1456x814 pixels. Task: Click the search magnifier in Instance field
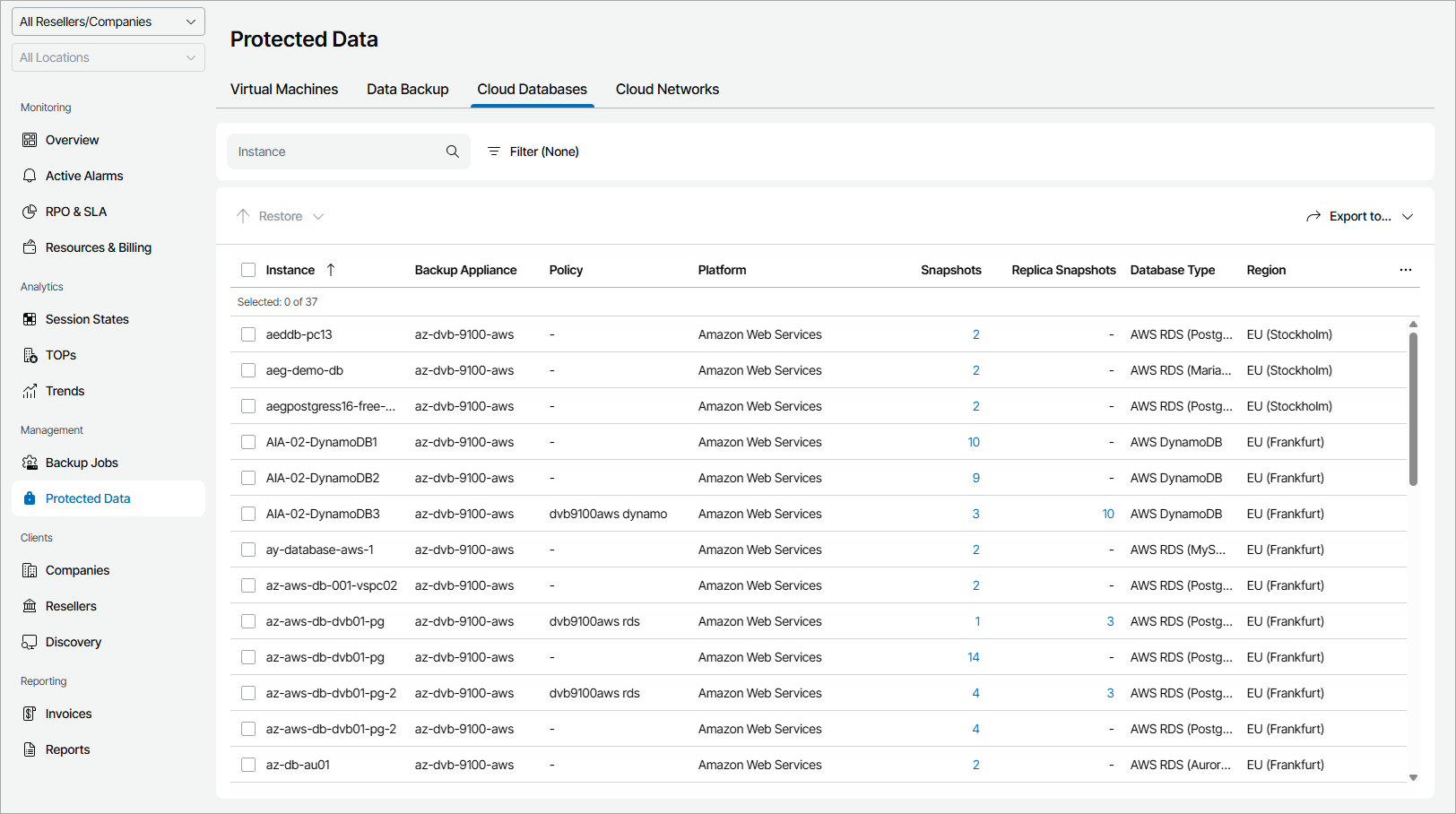pos(453,152)
